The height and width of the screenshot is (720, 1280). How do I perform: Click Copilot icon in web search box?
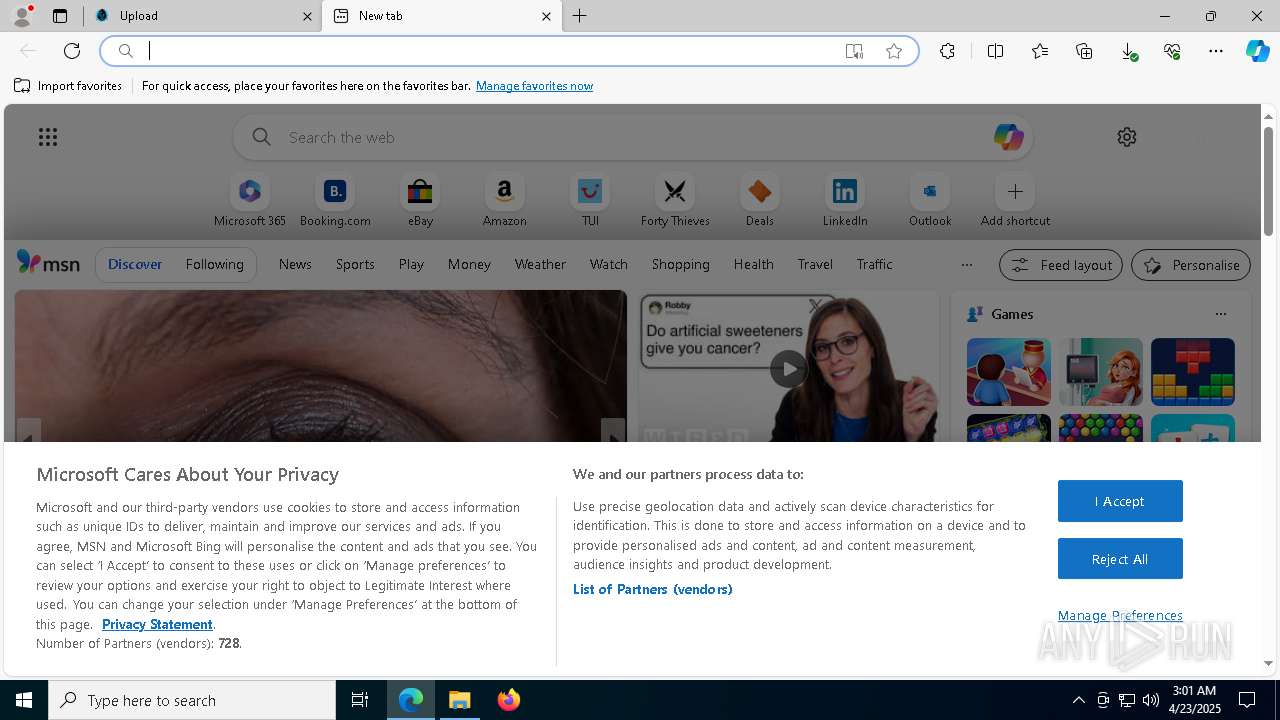coord(1008,137)
